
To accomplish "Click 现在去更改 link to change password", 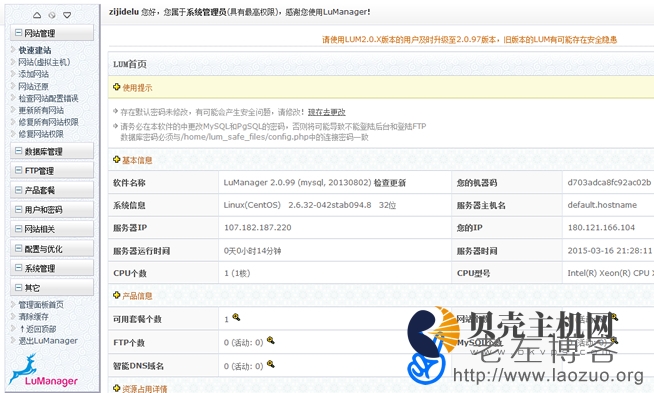I will (327, 112).
